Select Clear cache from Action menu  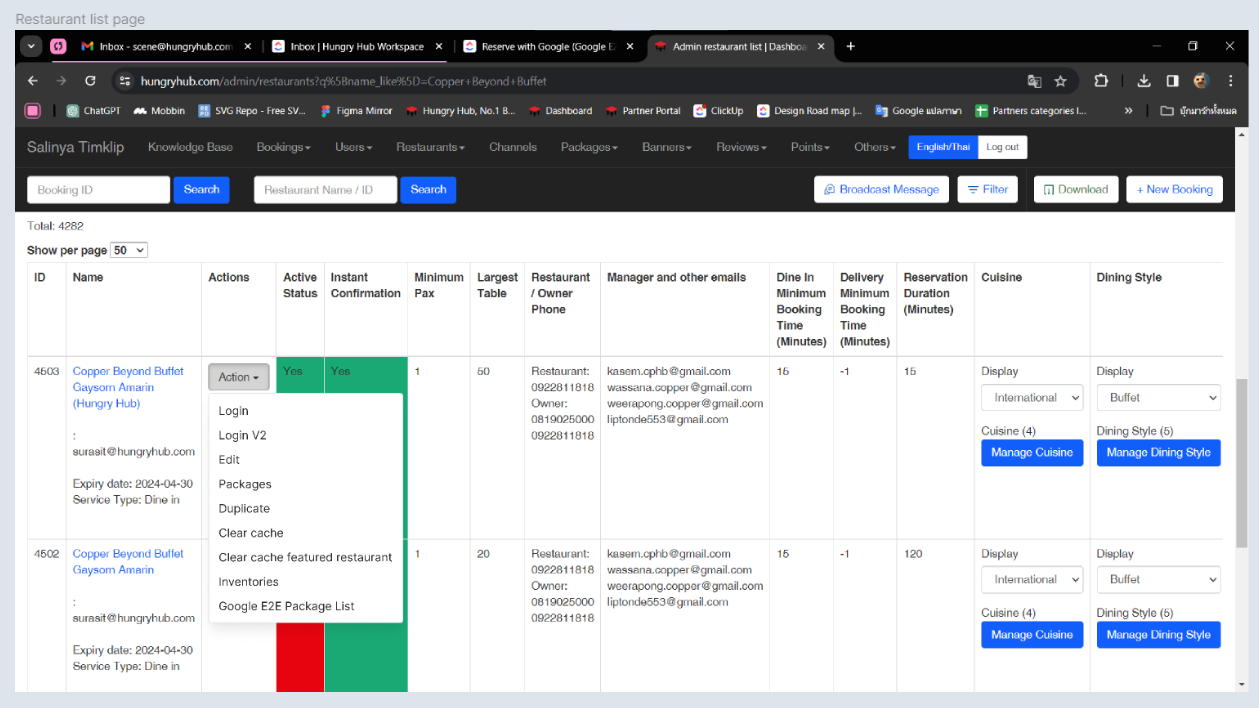(x=251, y=533)
